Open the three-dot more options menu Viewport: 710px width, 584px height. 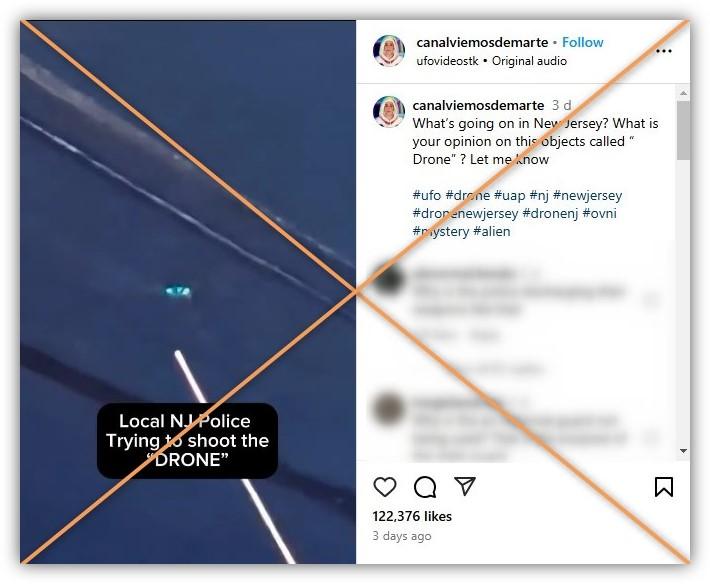(x=664, y=51)
